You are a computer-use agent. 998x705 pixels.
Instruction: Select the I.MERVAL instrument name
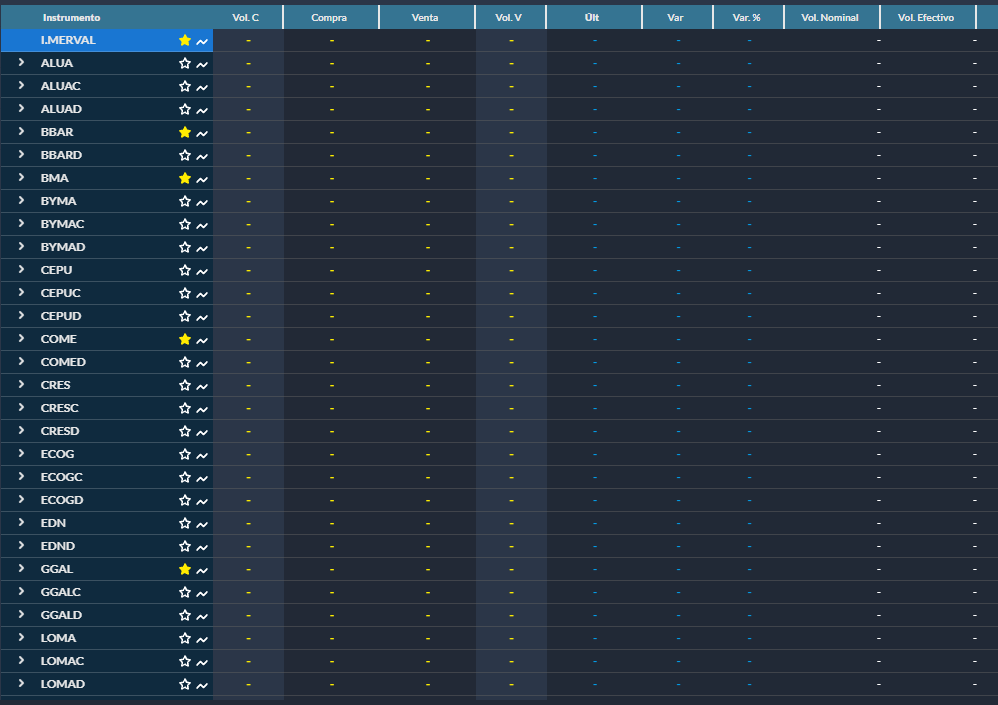[68, 40]
